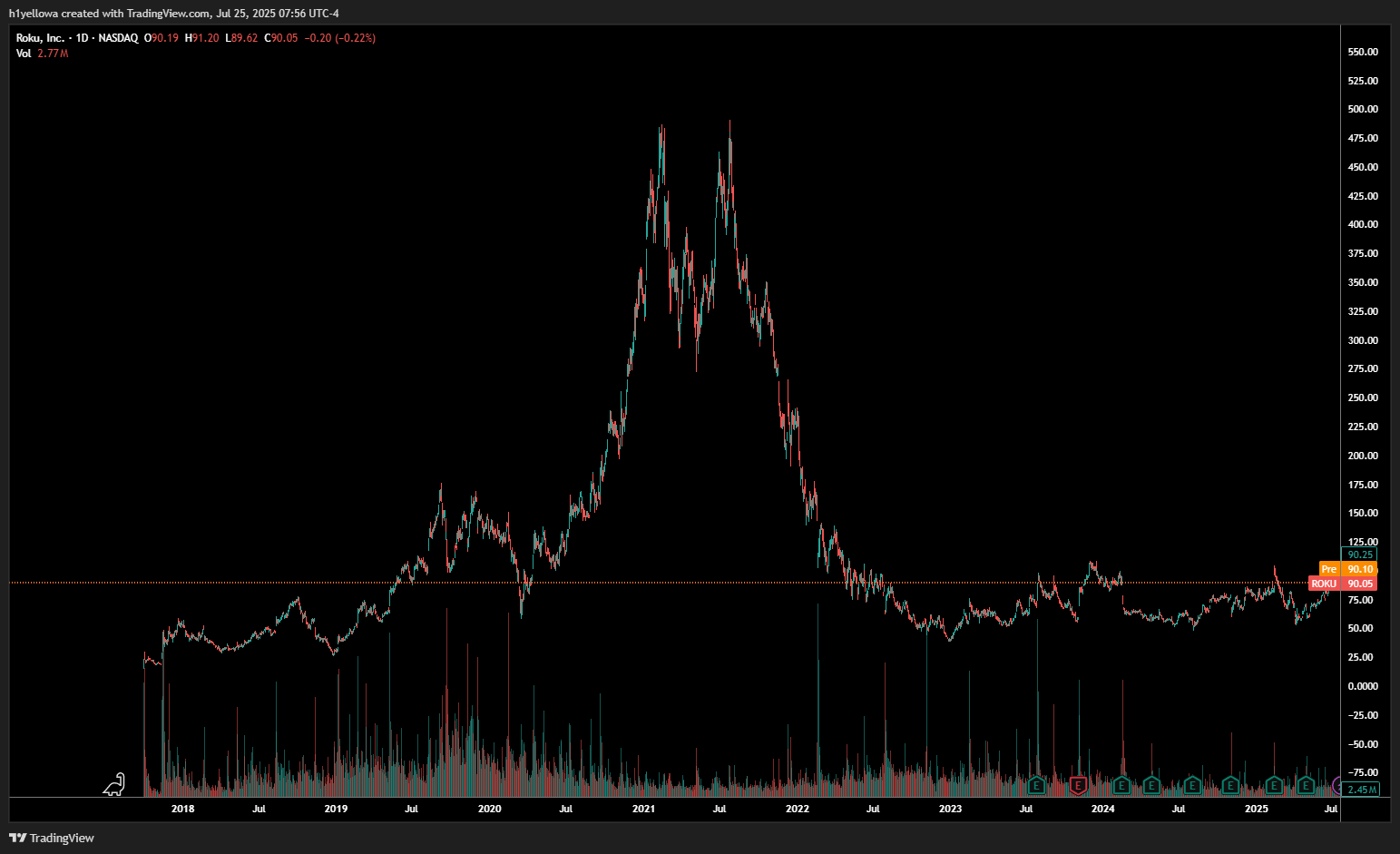Click the 550.00 price scale label
1400x854 pixels.
pyautogui.click(x=1363, y=52)
